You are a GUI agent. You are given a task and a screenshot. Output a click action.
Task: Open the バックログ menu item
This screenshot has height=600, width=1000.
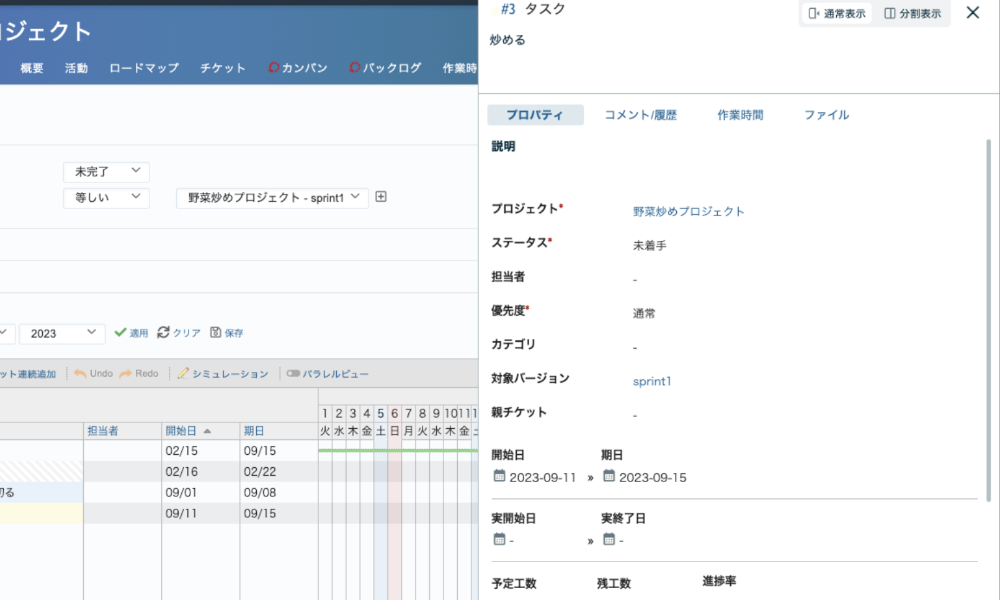pyautogui.click(x=385, y=68)
